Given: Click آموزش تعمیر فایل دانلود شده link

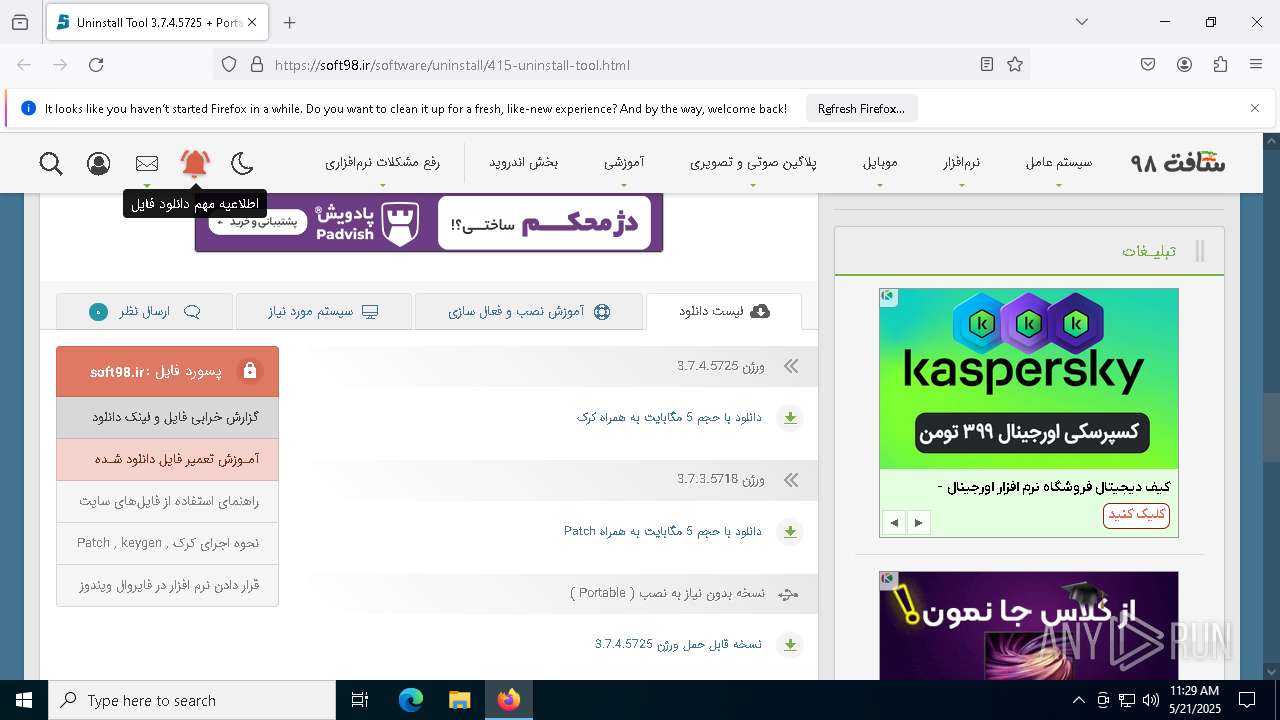Looking at the screenshot, I should click(167, 459).
